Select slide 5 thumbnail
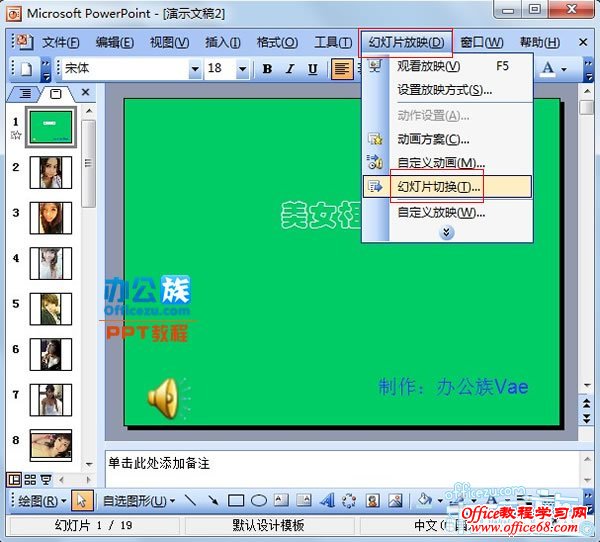The width and height of the screenshot is (600, 542). click(x=51, y=309)
